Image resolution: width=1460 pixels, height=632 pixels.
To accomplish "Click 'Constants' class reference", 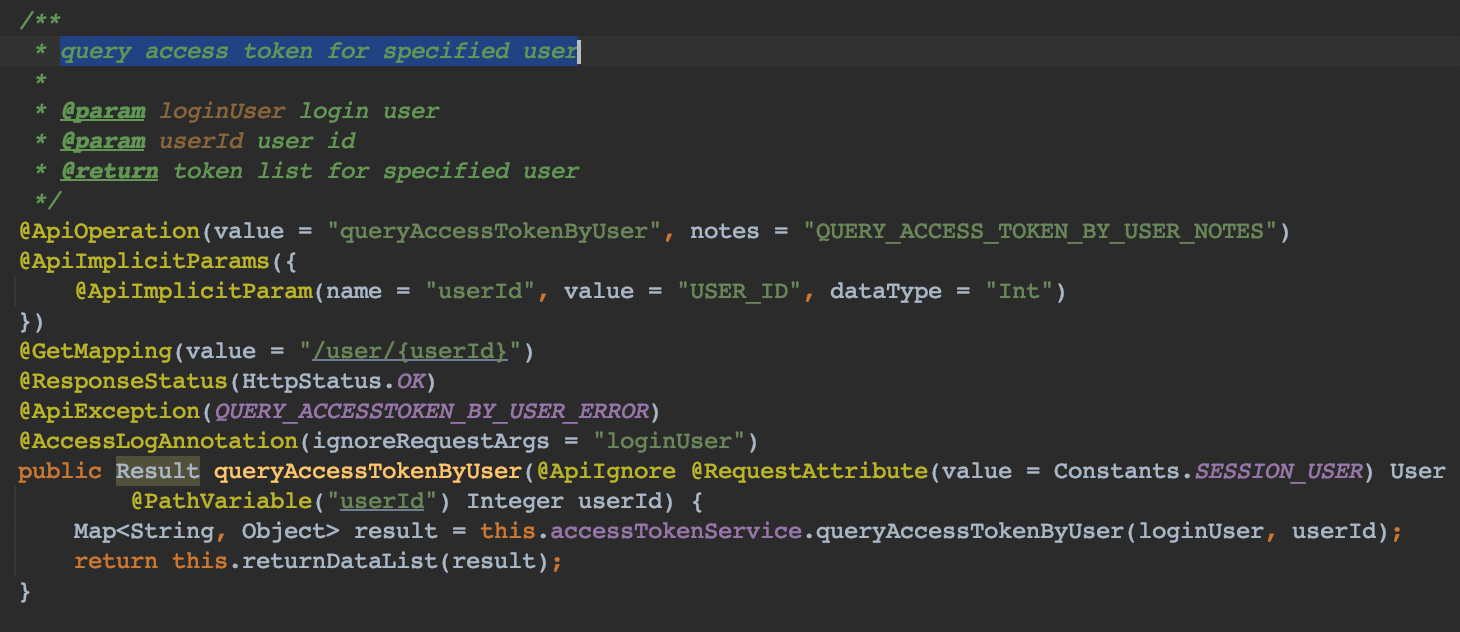I will click(1117, 471).
